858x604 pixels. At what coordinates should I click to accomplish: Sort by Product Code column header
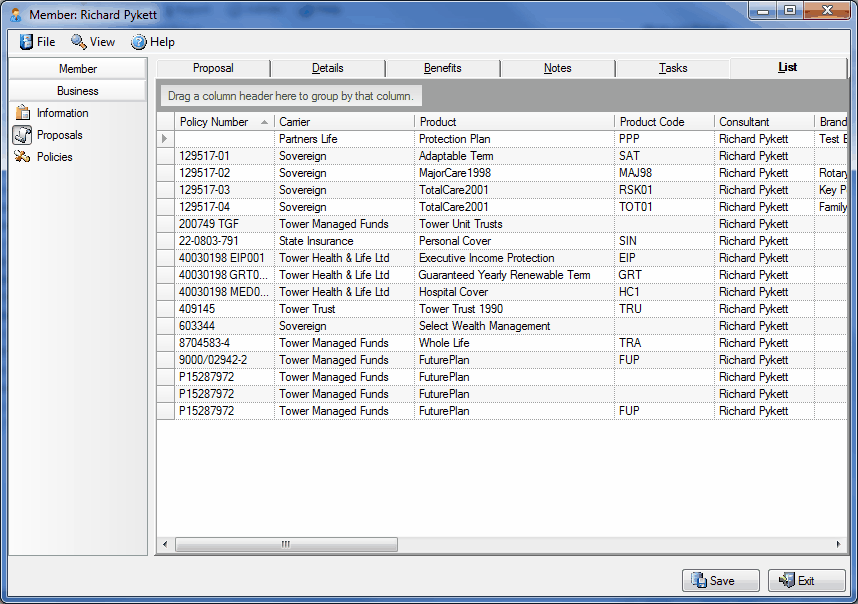pos(664,122)
